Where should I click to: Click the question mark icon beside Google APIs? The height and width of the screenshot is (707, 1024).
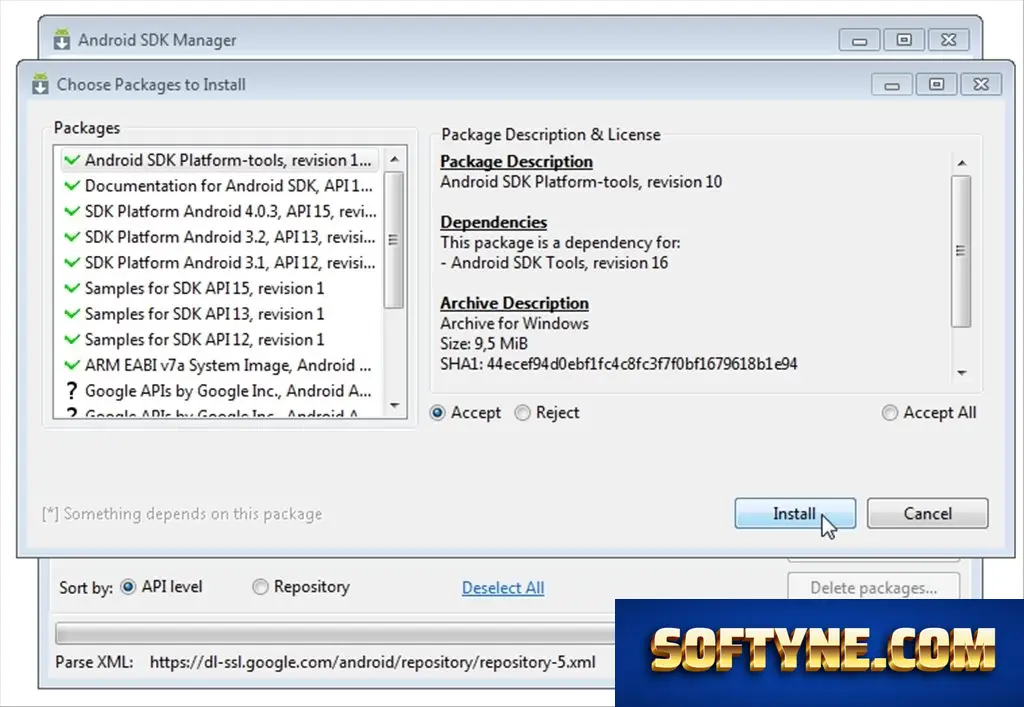coord(72,390)
